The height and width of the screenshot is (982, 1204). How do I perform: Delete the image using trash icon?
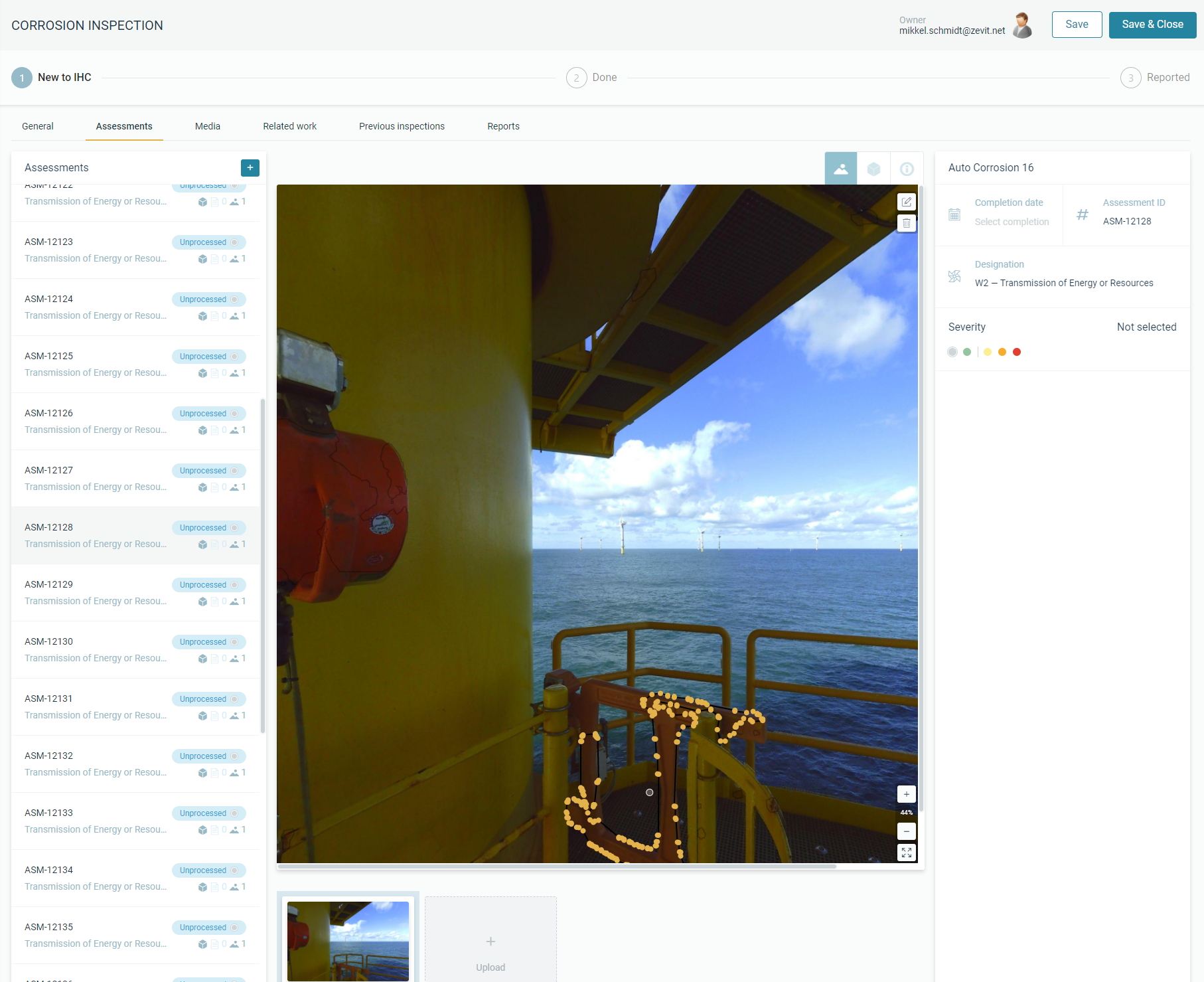tap(906, 223)
